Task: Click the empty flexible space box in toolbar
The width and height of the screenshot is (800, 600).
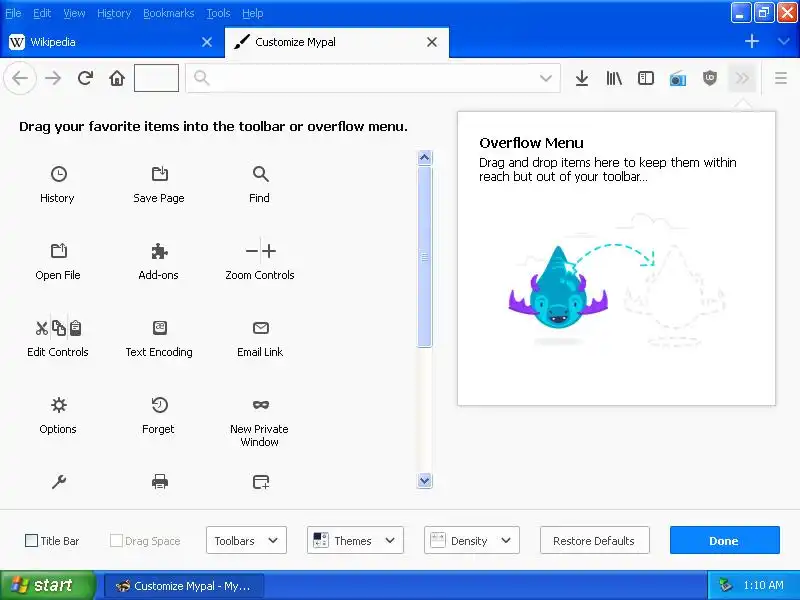Action: pyautogui.click(x=156, y=78)
